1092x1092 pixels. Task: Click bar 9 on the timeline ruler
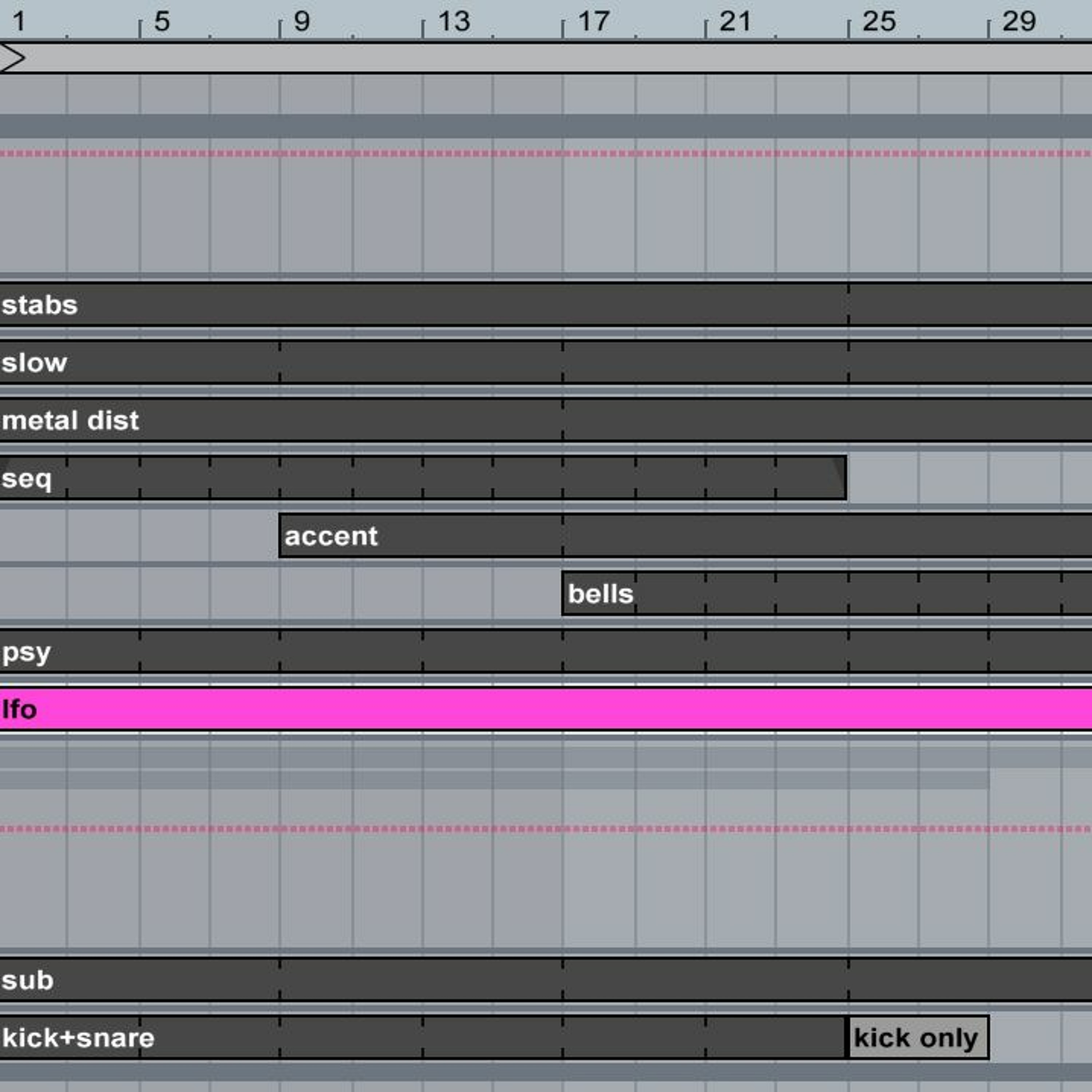pyautogui.click(x=301, y=21)
